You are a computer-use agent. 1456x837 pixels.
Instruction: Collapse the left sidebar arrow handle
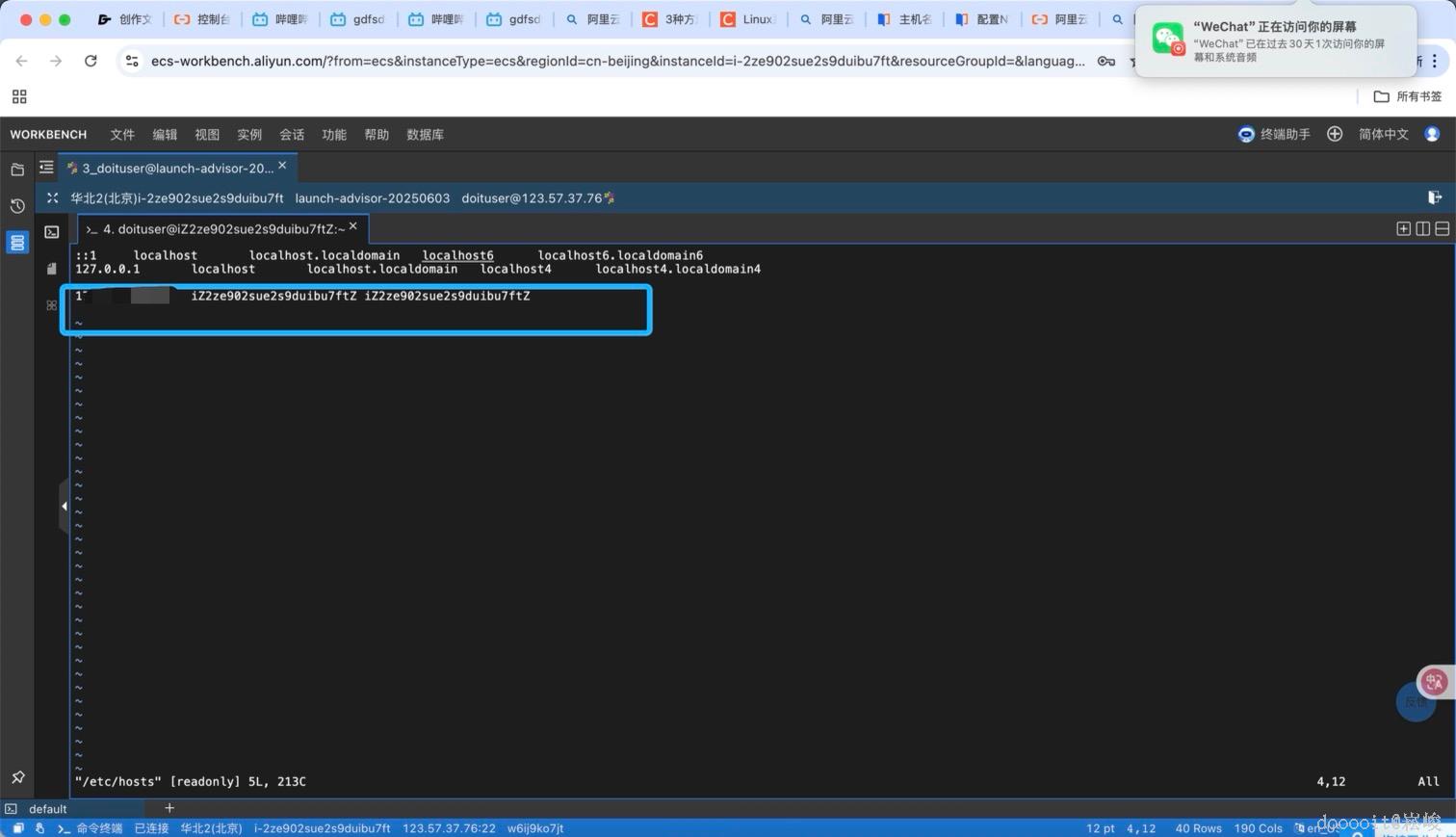coord(64,506)
